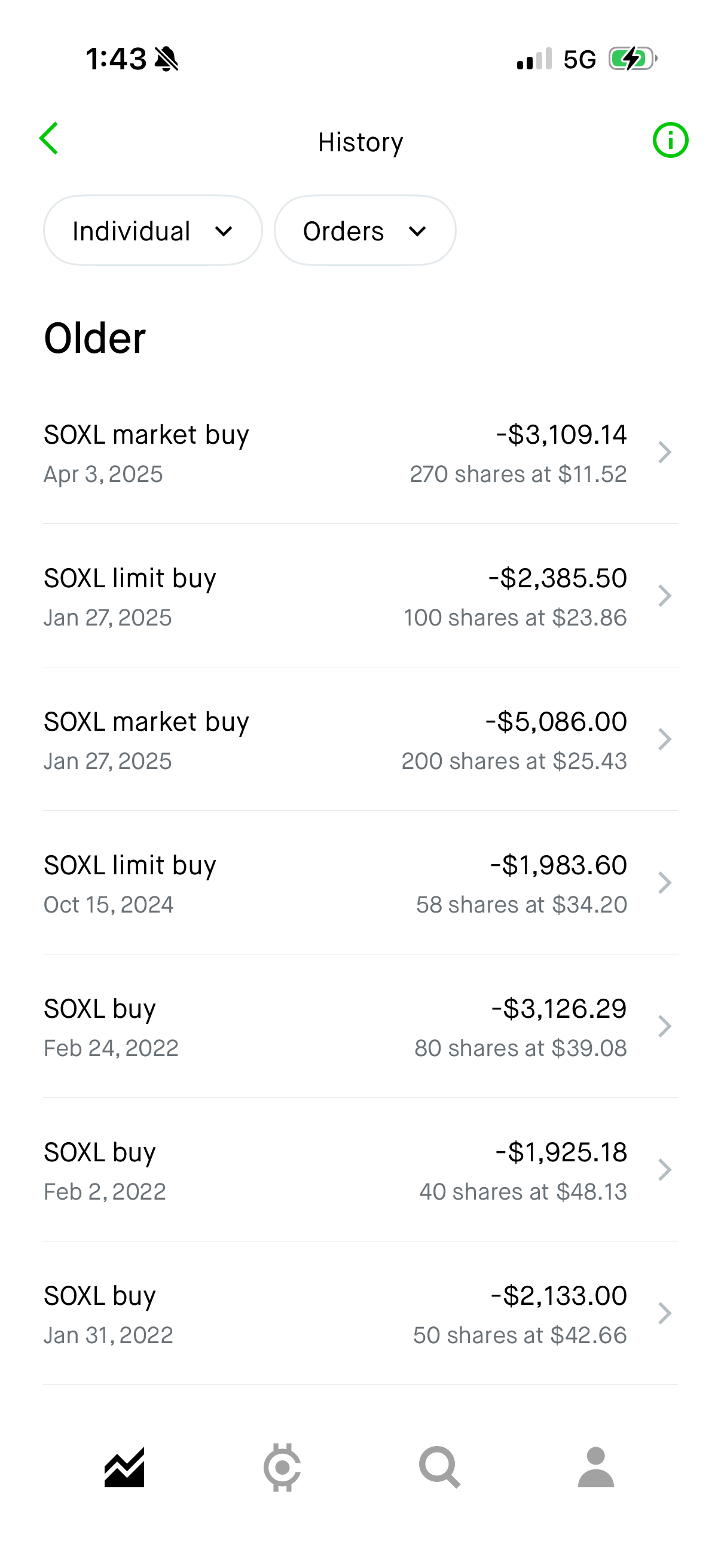Open chevron for Feb 24, 2022 order
Image resolution: width=721 pixels, height=1568 pixels.
[x=665, y=1026]
